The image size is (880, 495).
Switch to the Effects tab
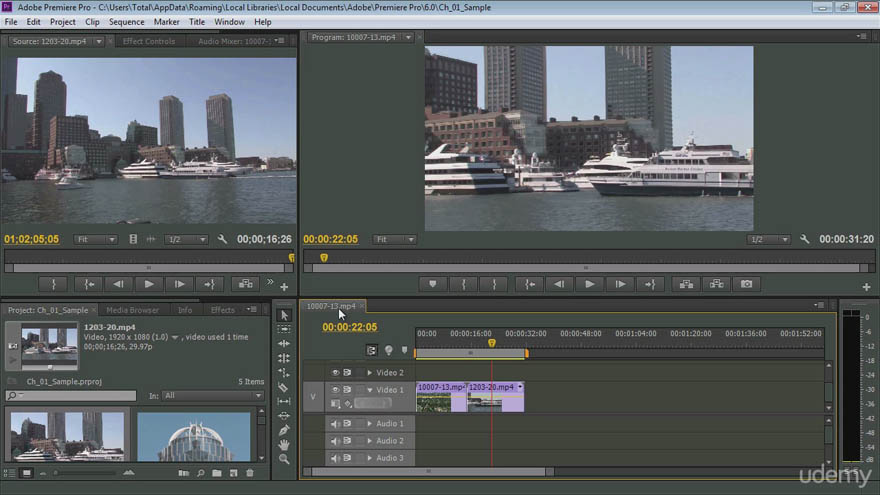coord(223,310)
